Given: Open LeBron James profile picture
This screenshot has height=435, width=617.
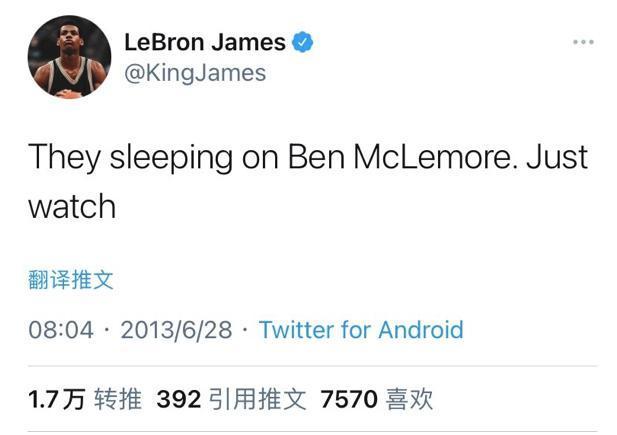Looking at the screenshot, I should [69, 57].
